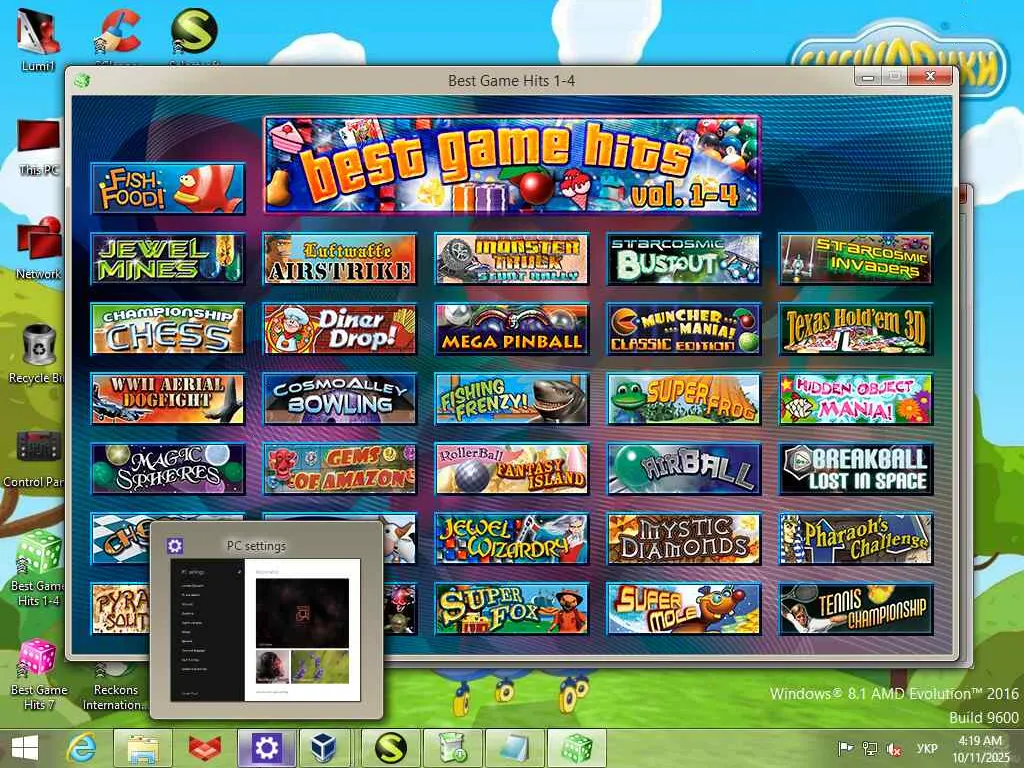Launch Magic Spheres game tile
This screenshot has height=768, width=1024.
pyautogui.click(x=168, y=469)
